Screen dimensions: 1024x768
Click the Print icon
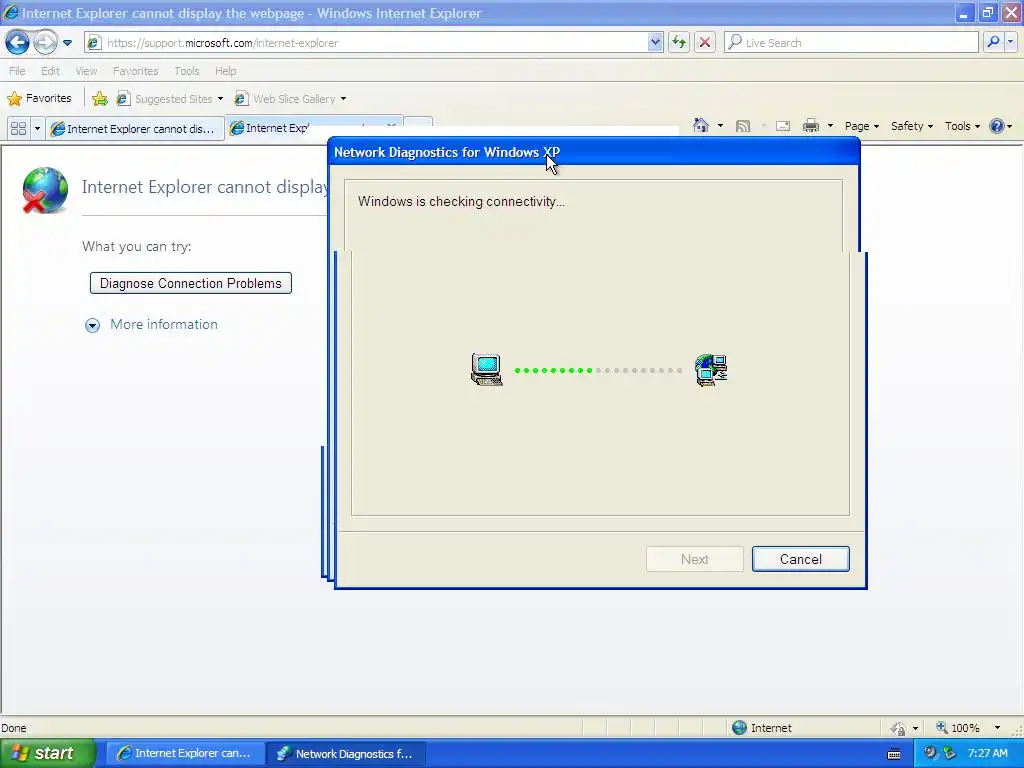tap(810, 126)
